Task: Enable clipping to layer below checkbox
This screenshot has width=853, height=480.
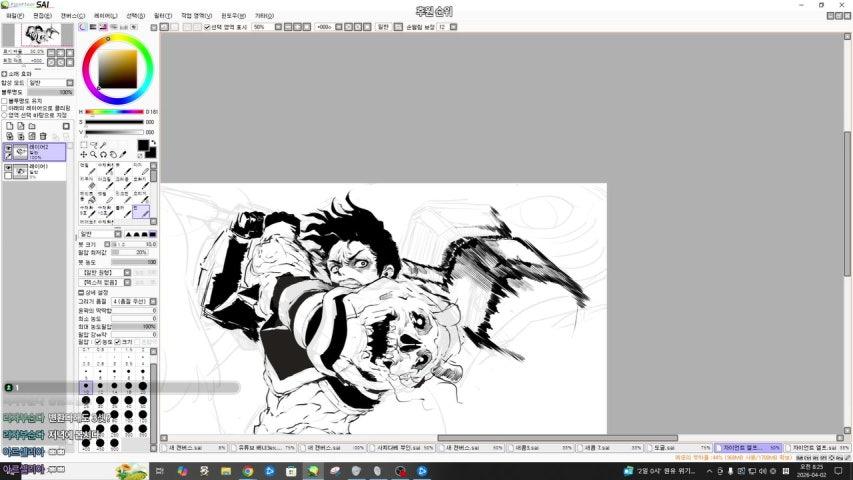Action: [x=4, y=108]
